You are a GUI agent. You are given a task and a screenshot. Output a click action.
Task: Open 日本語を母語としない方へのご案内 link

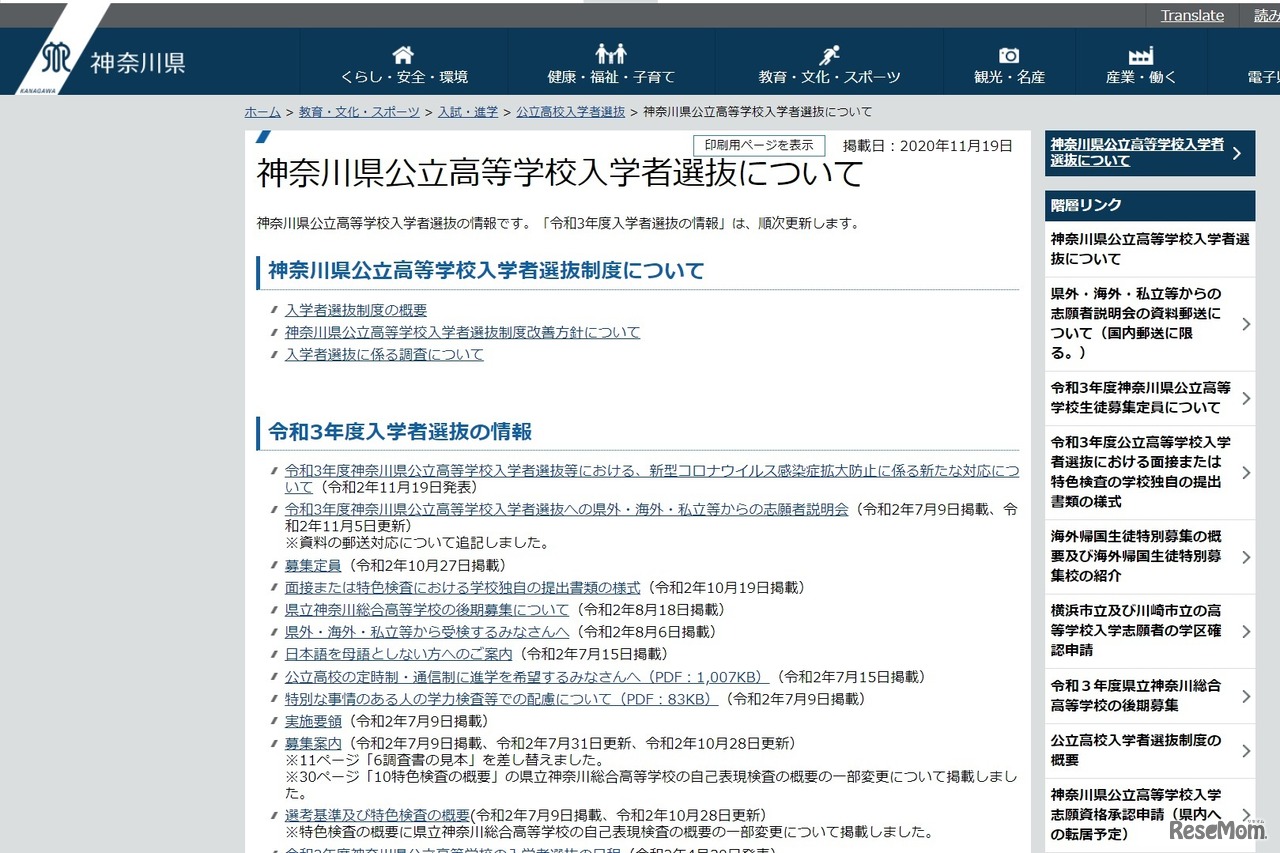pyautogui.click(x=398, y=654)
